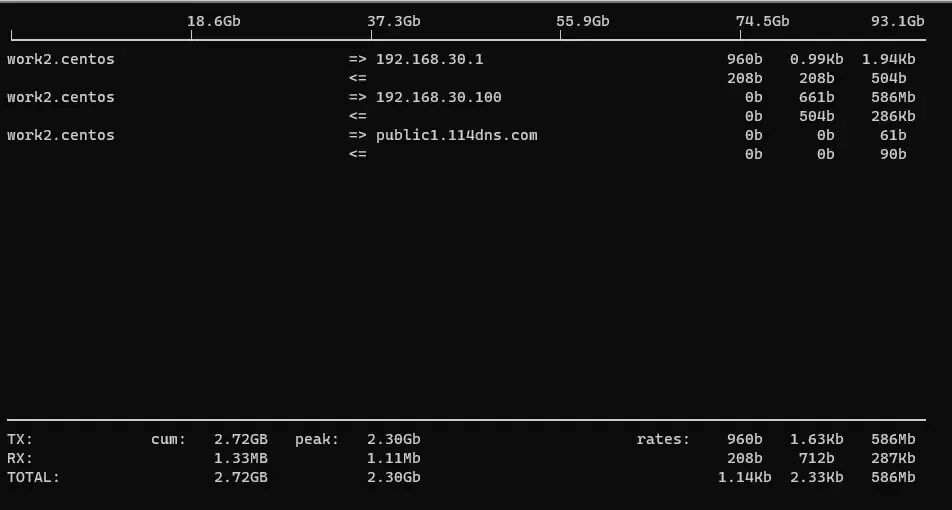The height and width of the screenshot is (510, 952).
Task: Click the peak: label
Action: (317, 439)
